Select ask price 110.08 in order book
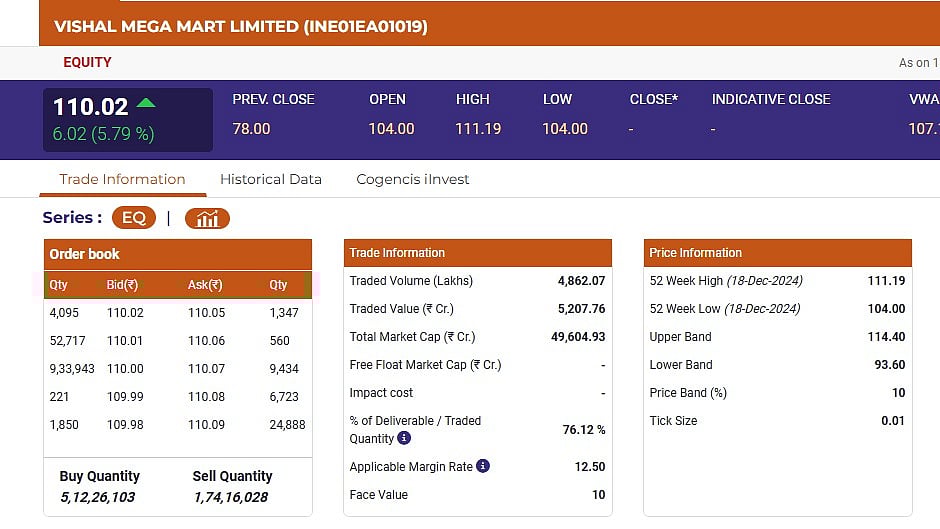Viewport: 940px width, 529px height. click(x=207, y=396)
